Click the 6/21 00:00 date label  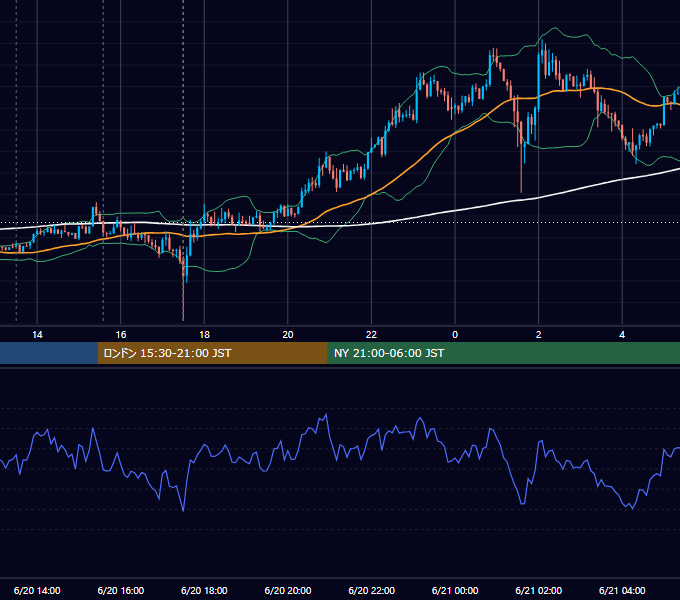click(455, 590)
